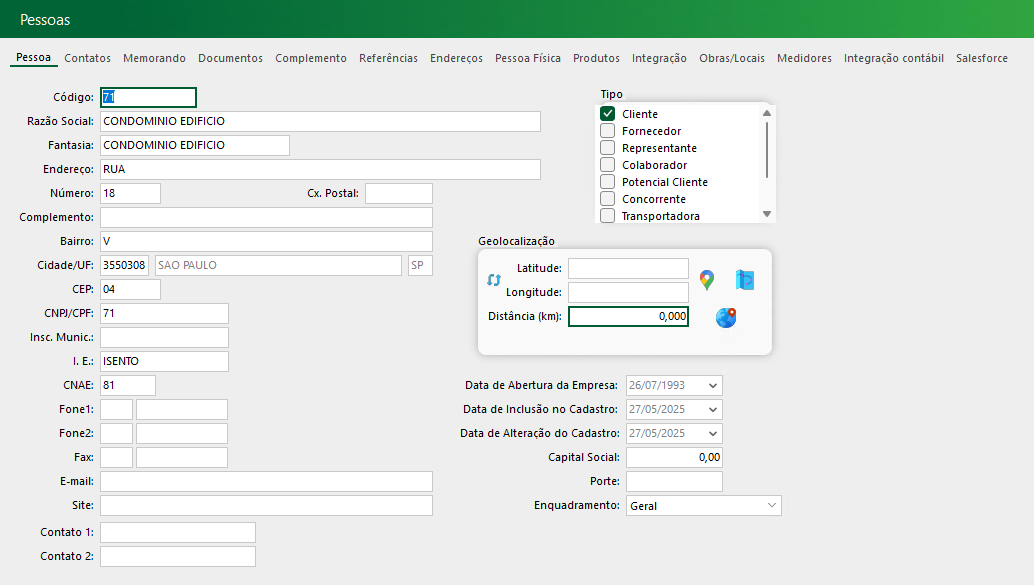Switch to the Medidores tab

804,58
